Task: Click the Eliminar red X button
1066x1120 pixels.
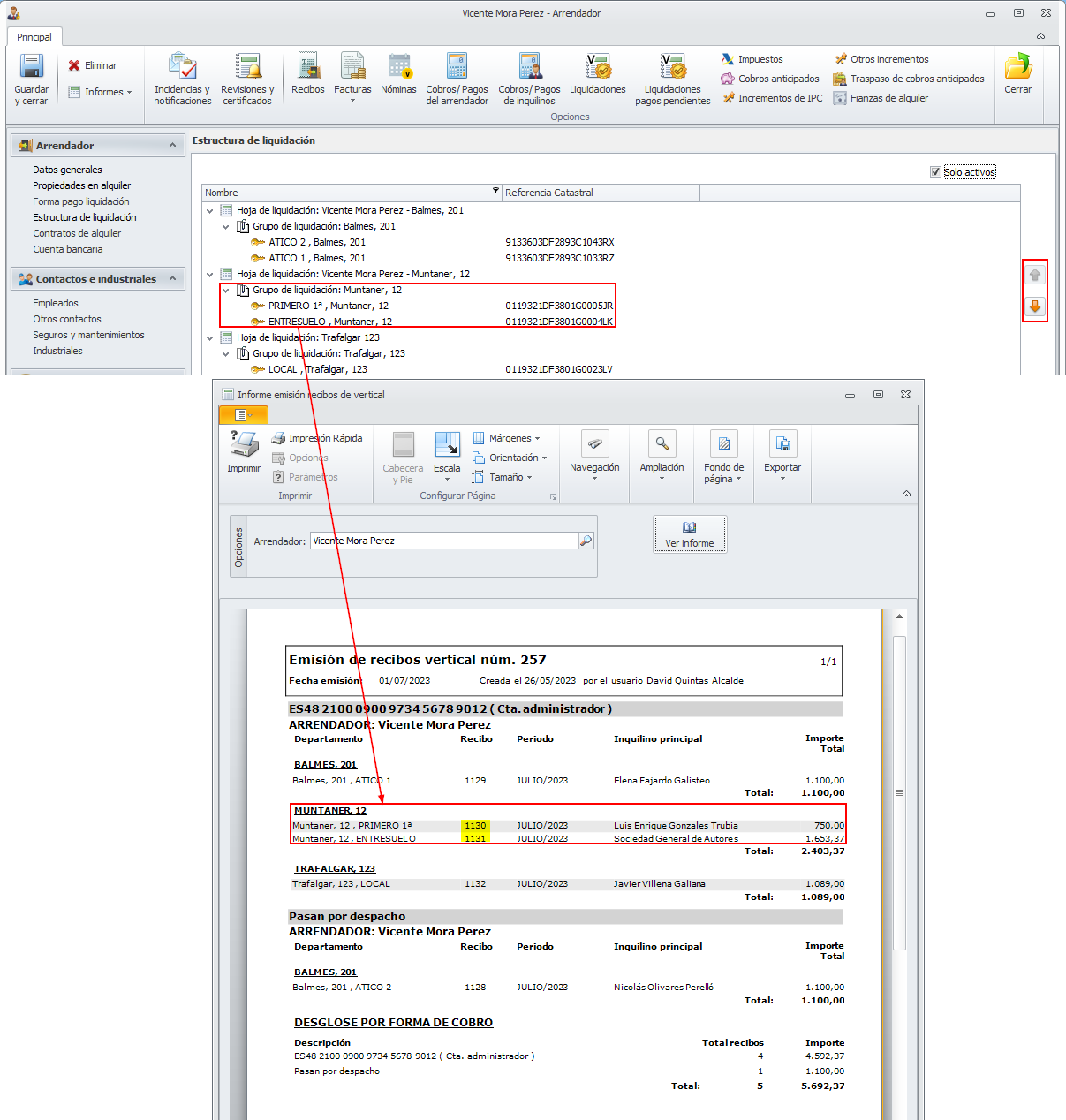Action: [x=93, y=65]
